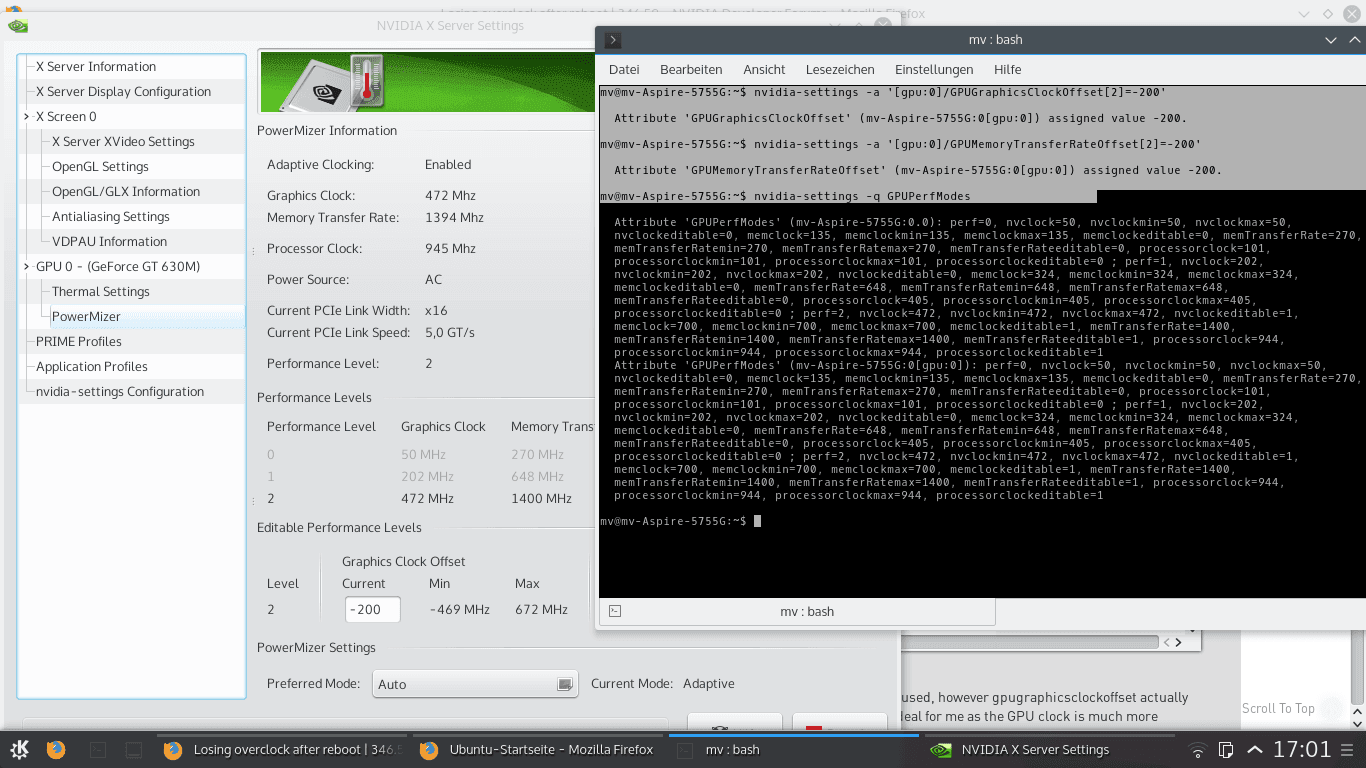Viewport: 1366px width, 768px height.
Task: Open OpenGL/GLX Information page
Action: [126, 191]
